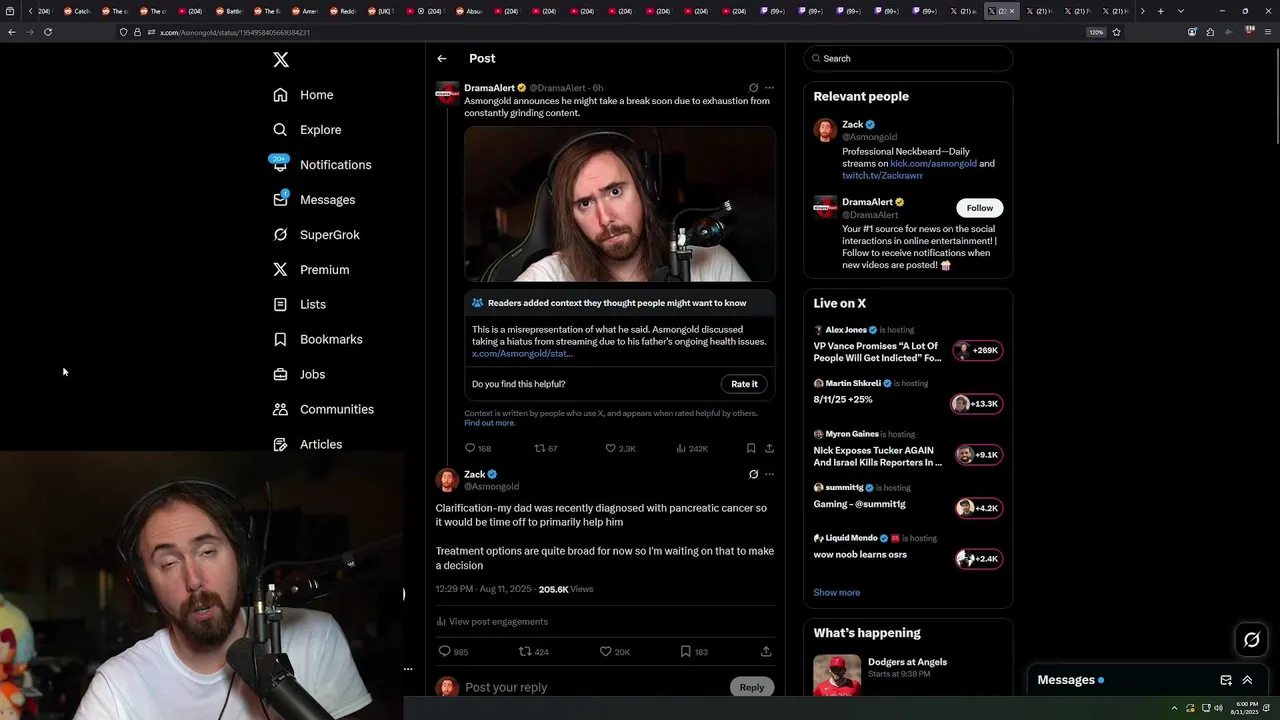Viewport: 1280px width, 720px height.
Task: Open x.com/Asmongold/stat link in context note
Action: 522,354
